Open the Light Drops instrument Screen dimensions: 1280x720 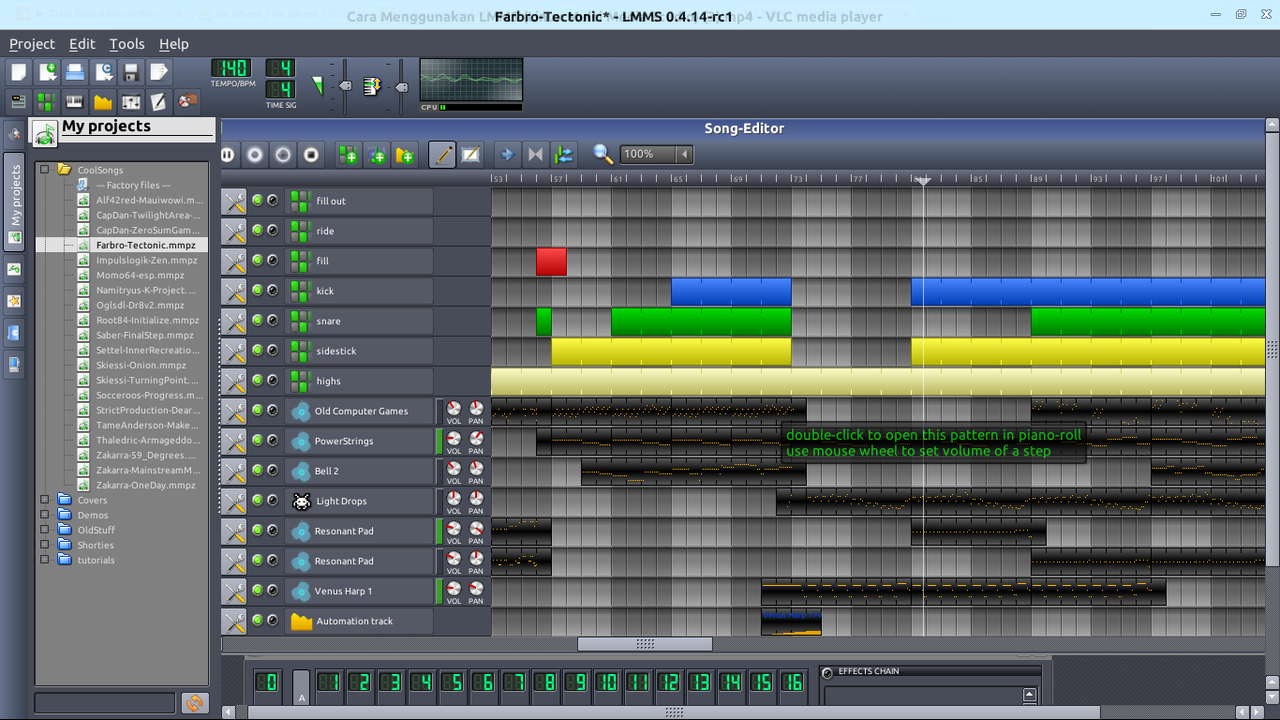click(361, 501)
